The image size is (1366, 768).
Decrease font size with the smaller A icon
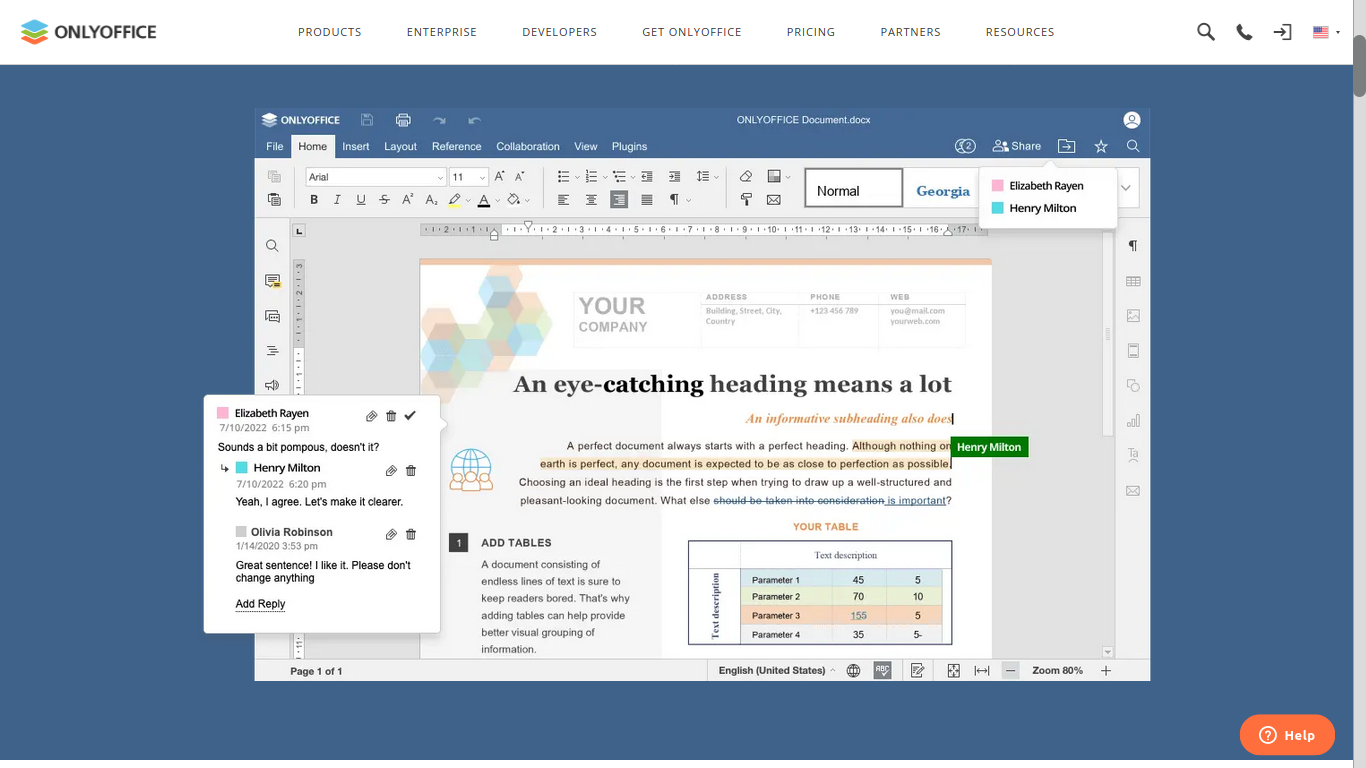pyautogui.click(x=520, y=176)
